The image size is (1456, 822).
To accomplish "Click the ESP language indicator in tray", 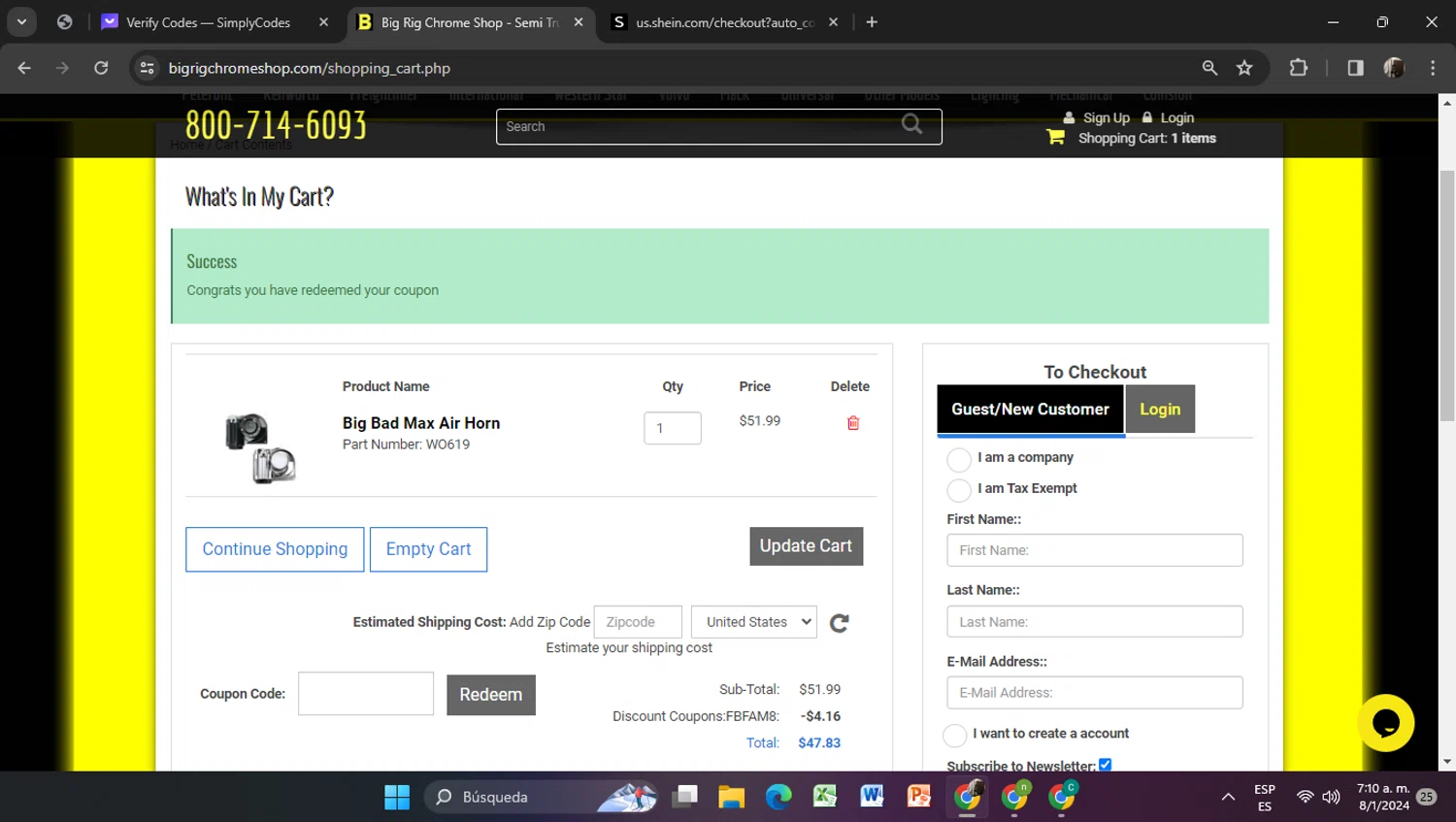I will [x=1265, y=797].
